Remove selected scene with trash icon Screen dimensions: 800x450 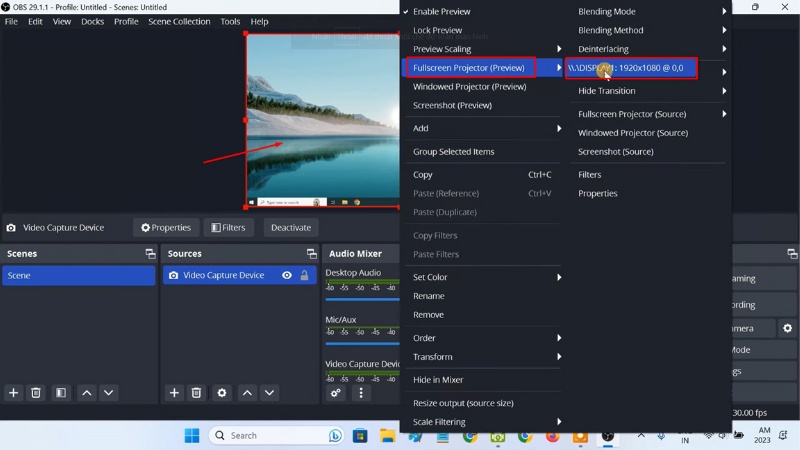(x=36, y=393)
